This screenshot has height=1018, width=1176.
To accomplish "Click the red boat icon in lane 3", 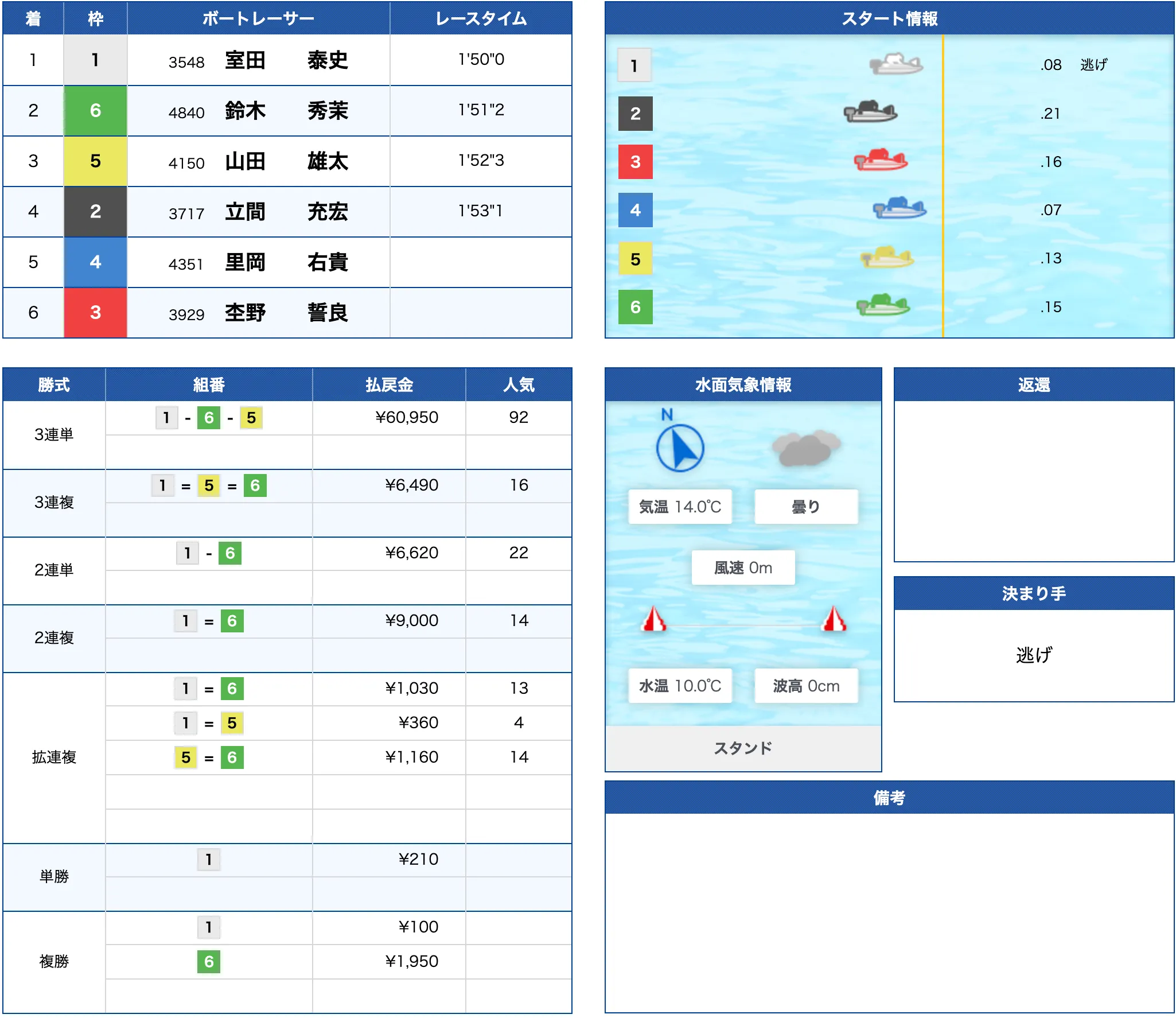I will pos(881,160).
